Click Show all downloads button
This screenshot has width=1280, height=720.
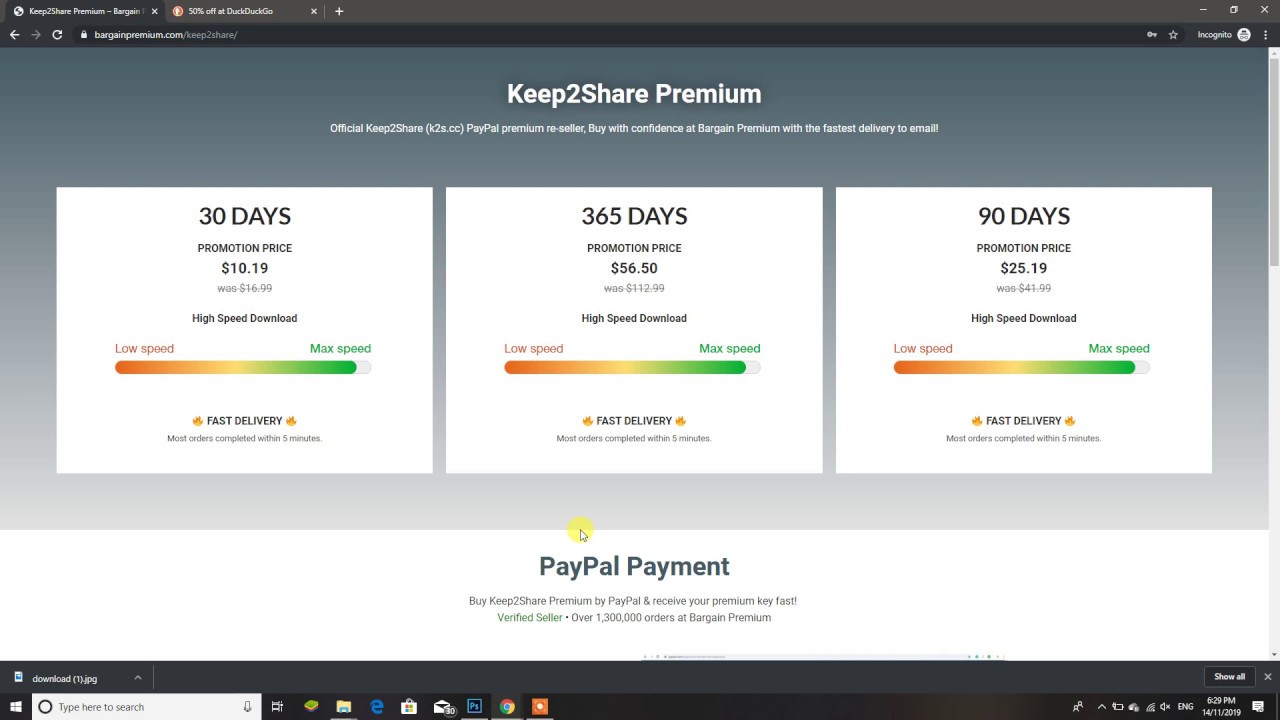click(x=1229, y=677)
